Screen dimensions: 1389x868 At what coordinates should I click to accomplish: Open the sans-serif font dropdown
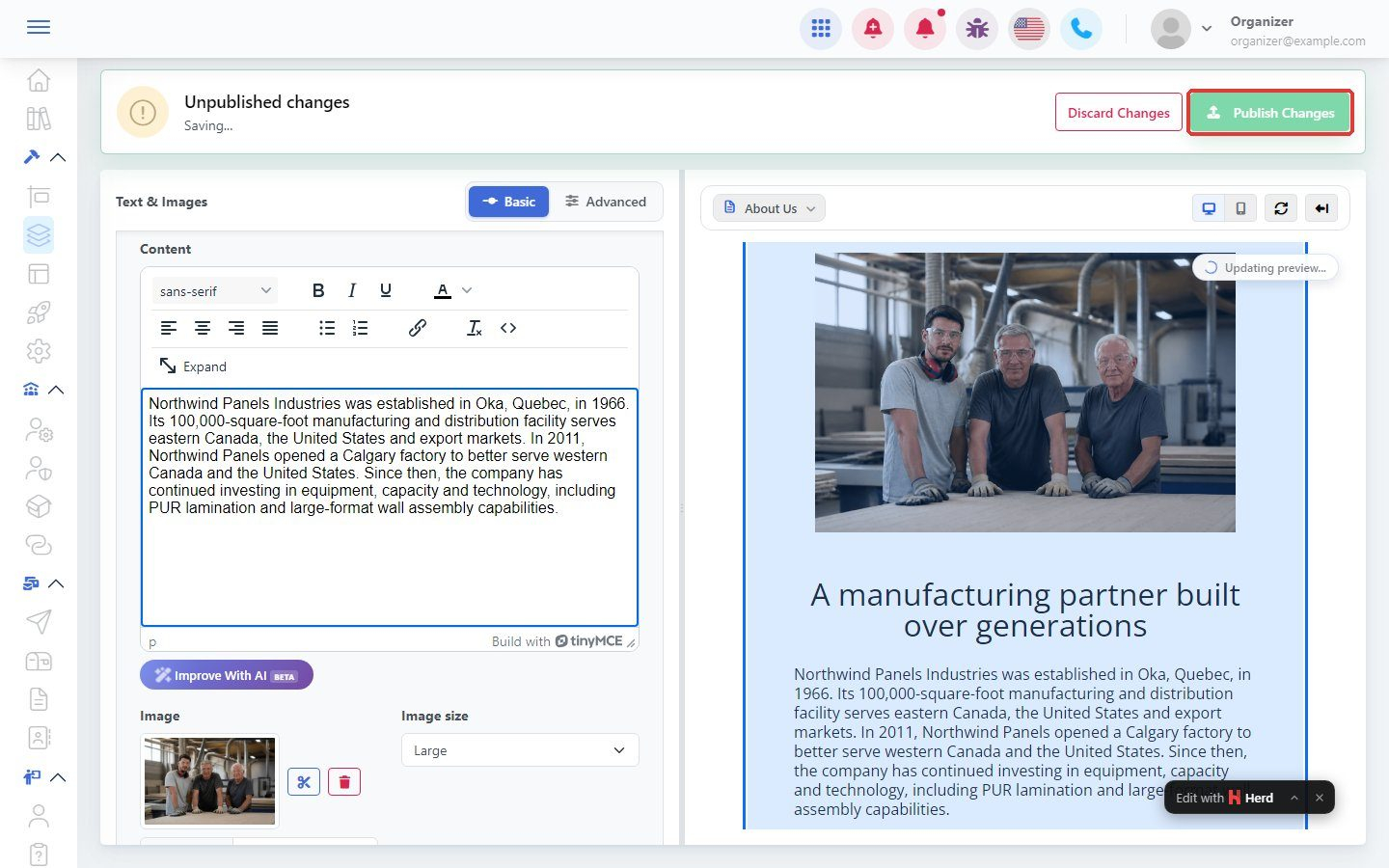tap(215, 290)
